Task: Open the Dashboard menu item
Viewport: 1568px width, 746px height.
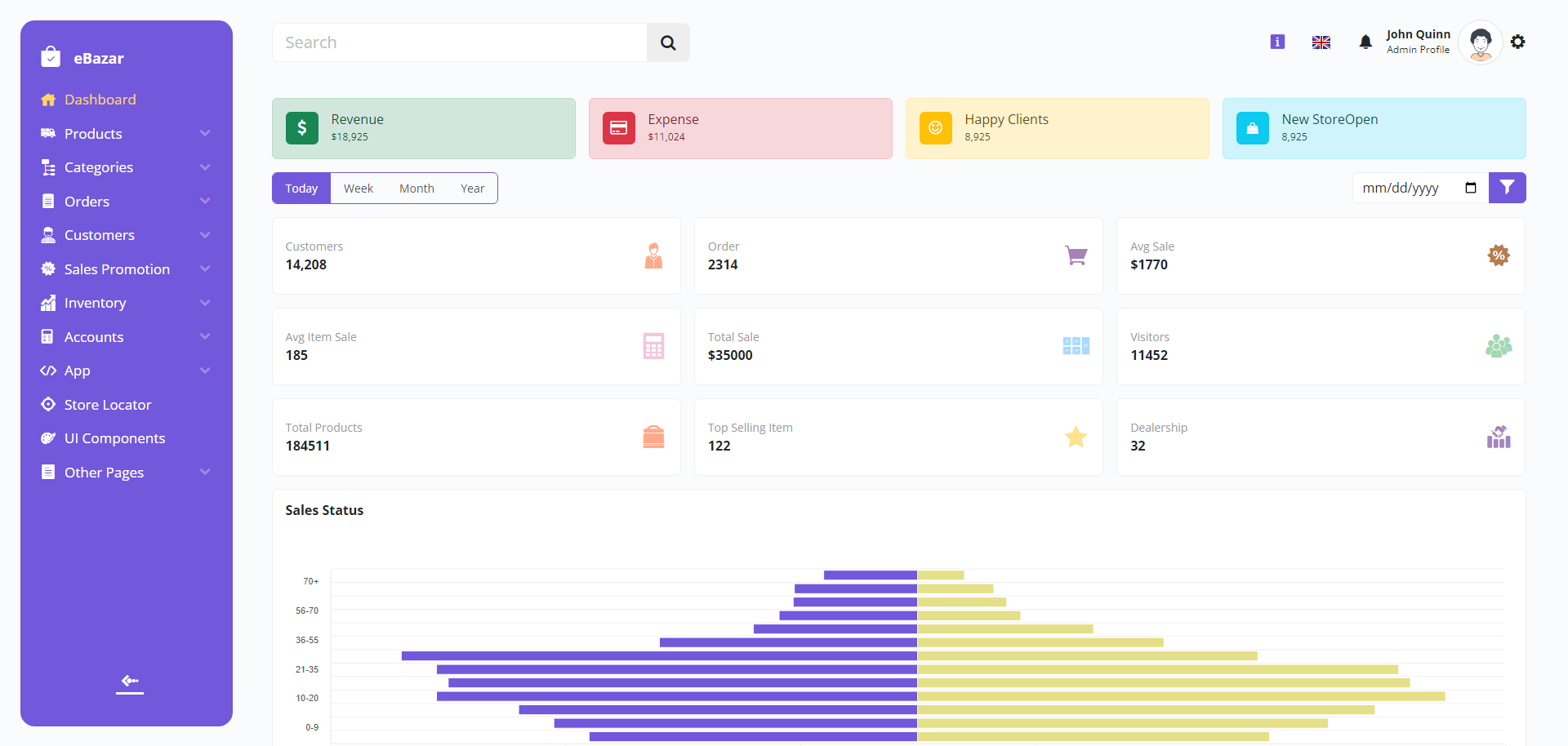Action: [x=100, y=100]
